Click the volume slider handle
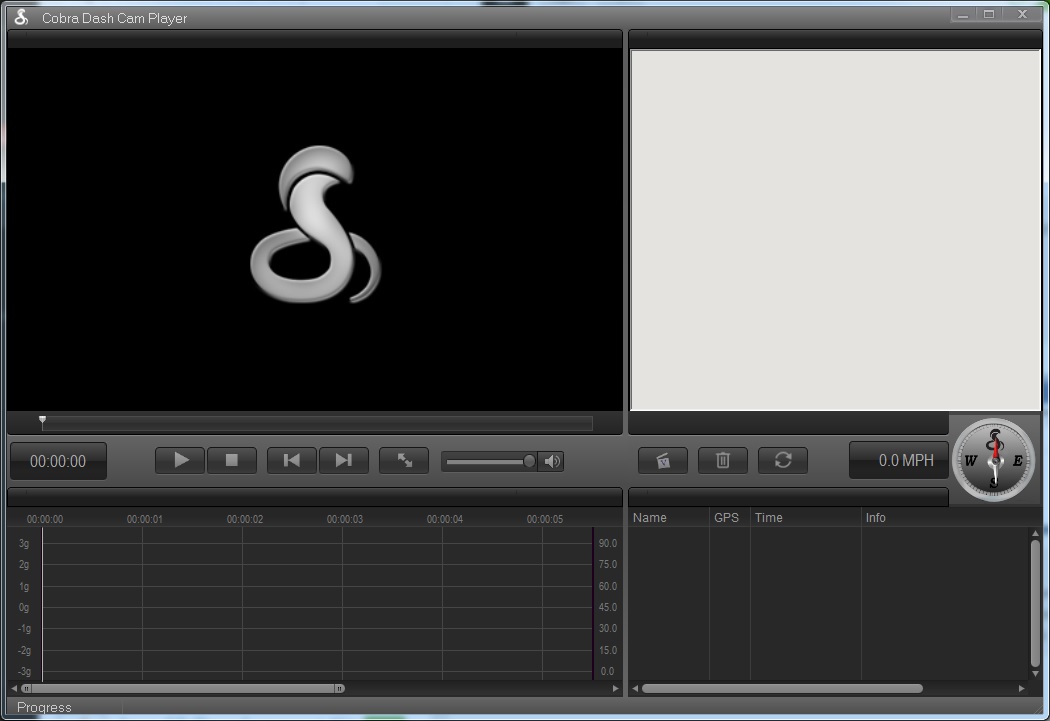The height and width of the screenshot is (721, 1050). tap(529, 461)
